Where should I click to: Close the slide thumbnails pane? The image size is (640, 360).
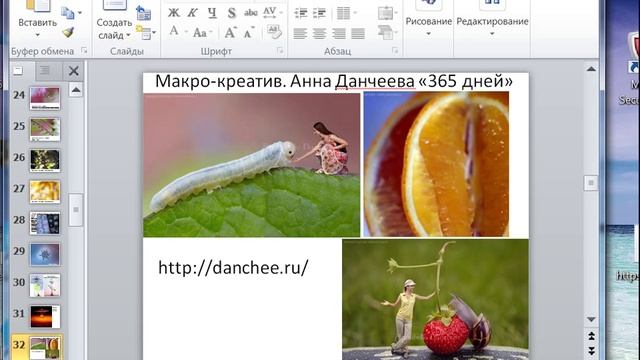click(73, 71)
